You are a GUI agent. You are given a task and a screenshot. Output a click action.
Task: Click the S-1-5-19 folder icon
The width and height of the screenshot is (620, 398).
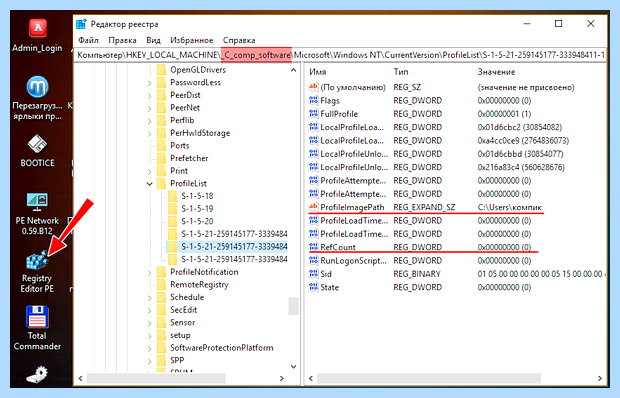(172, 209)
